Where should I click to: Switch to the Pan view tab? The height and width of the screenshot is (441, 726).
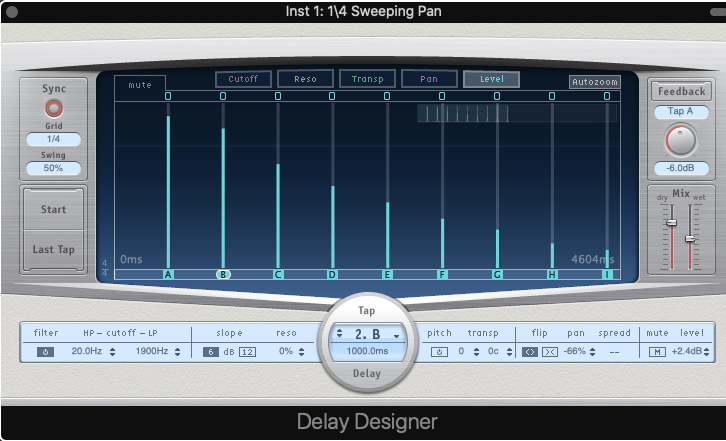[429, 79]
